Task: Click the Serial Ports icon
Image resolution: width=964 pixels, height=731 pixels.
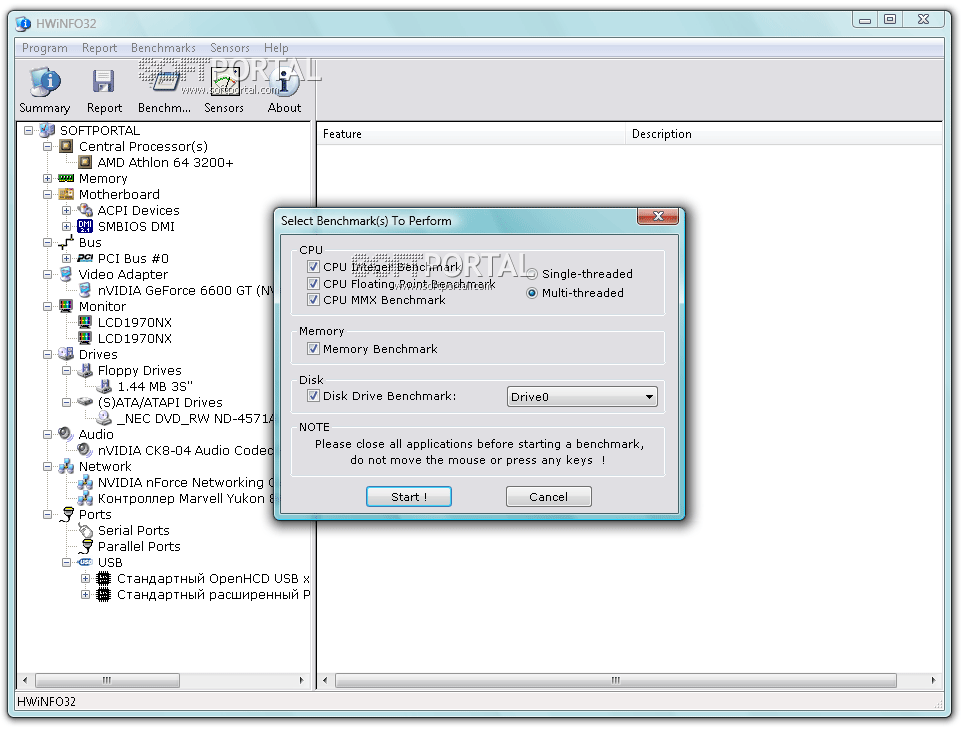Action: tap(85, 530)
